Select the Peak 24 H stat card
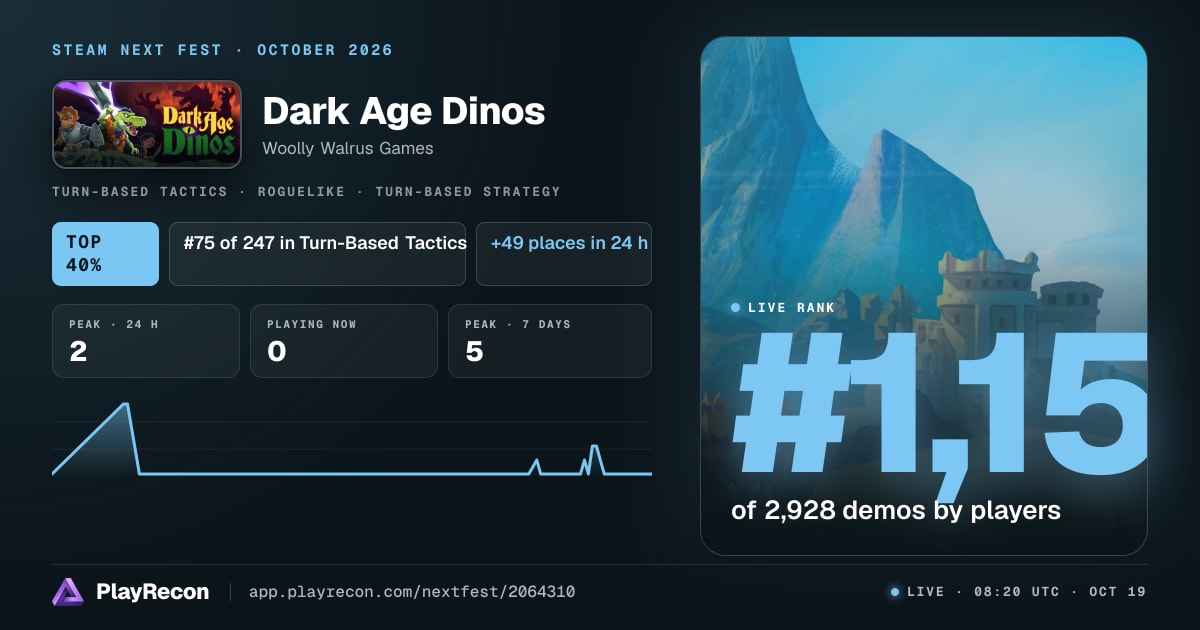Viewport: 1200px width, 630px height. (146, 341)
